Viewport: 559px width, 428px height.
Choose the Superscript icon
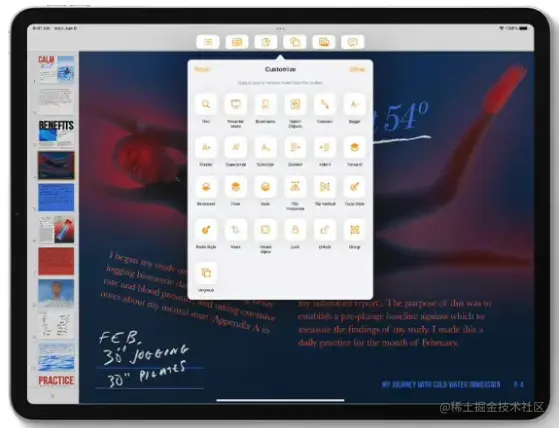pyautogui.click(x=236, y=147)
